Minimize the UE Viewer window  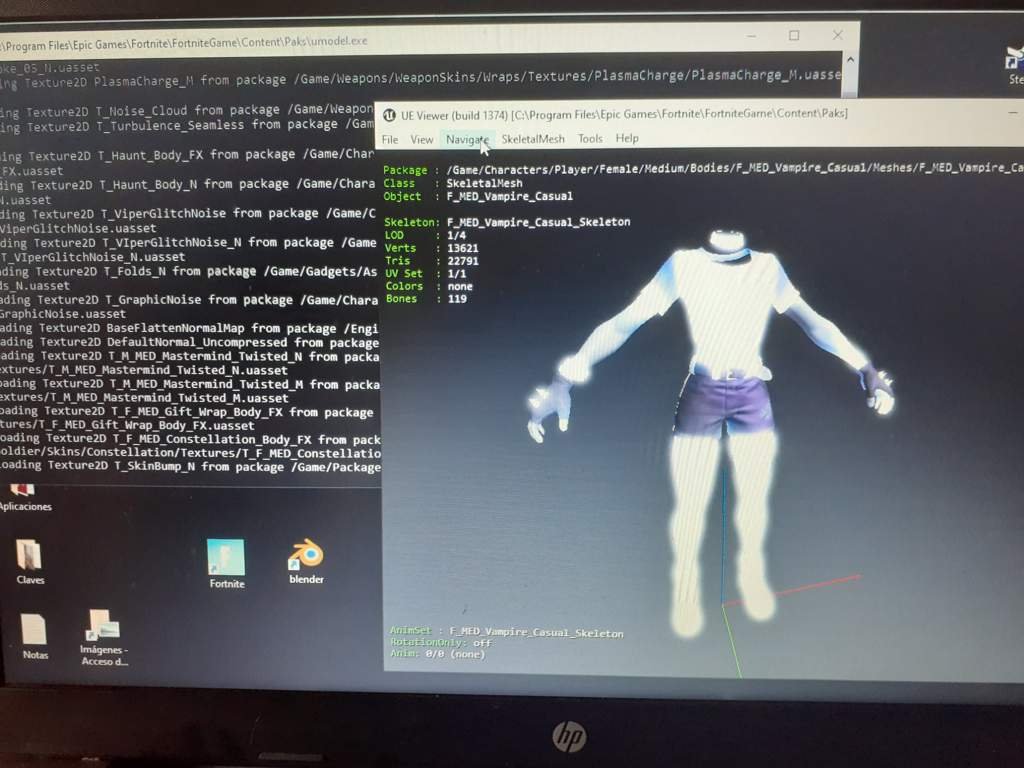[x=1012, y=112]
